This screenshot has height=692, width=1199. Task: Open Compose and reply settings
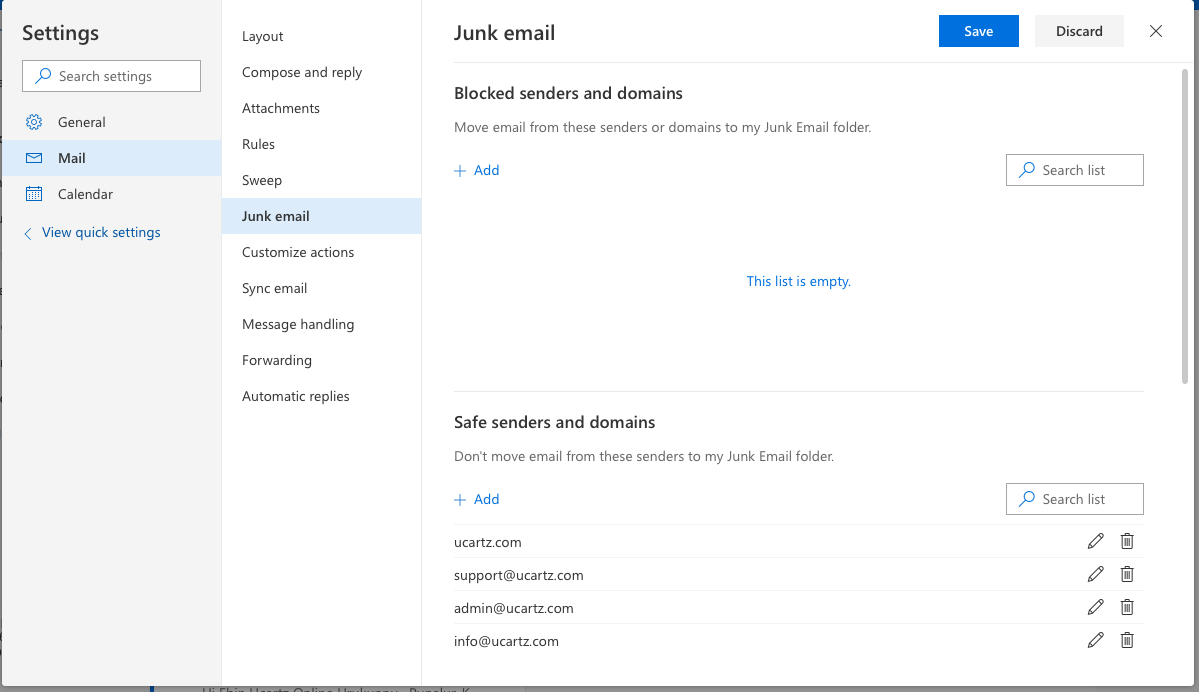pos(301,71)
